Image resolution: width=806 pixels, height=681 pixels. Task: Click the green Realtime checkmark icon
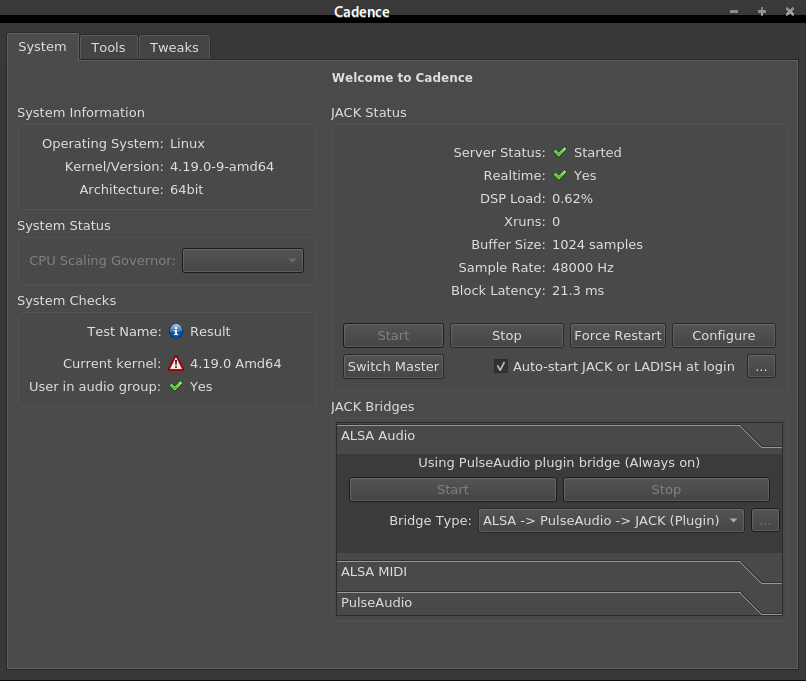(x=560, y=176)
